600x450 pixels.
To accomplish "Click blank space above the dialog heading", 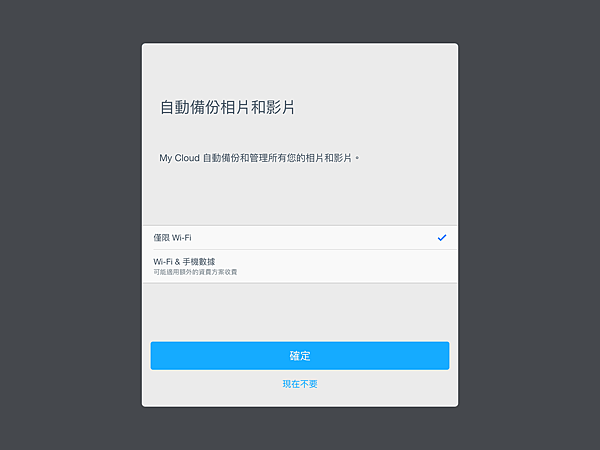I will coord(300,69).
